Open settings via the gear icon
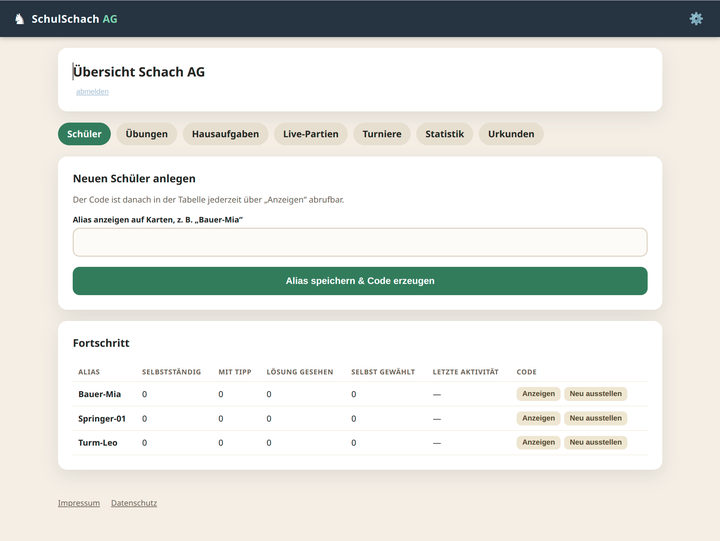This screenshot has width=720, height=541. pyautogui.click(x=696, y=18)
